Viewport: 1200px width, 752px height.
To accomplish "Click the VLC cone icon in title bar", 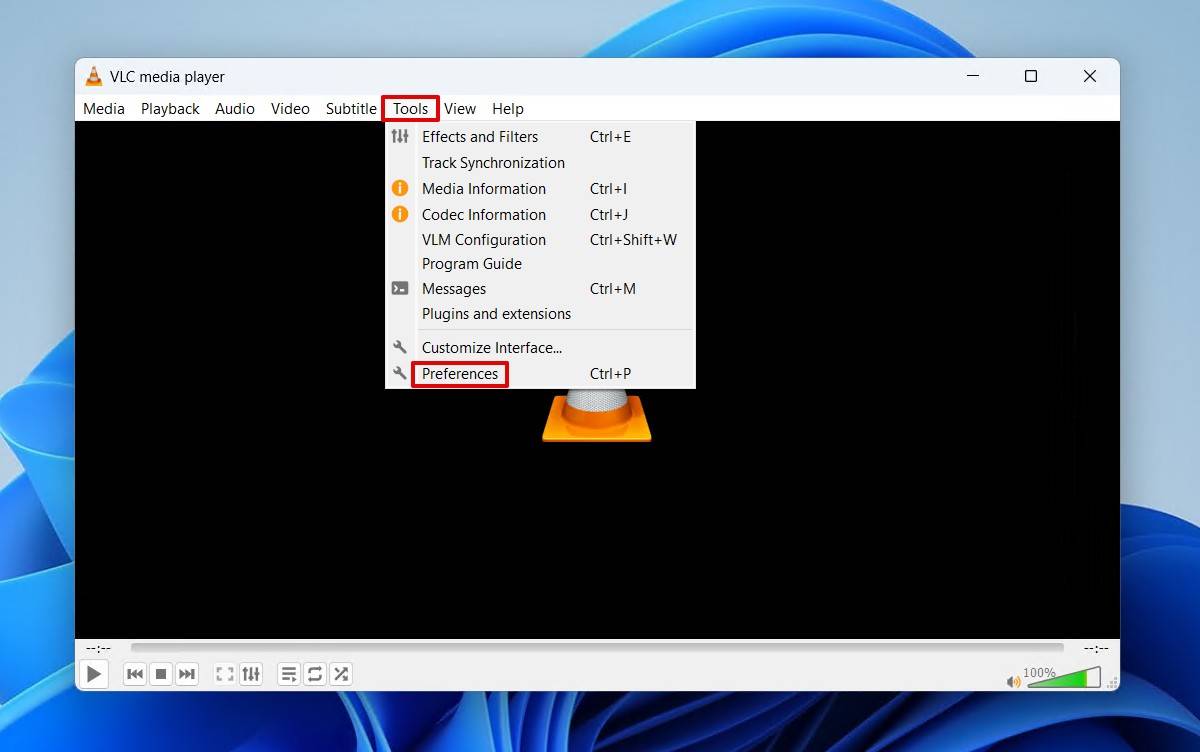I will tap(94, 76).
